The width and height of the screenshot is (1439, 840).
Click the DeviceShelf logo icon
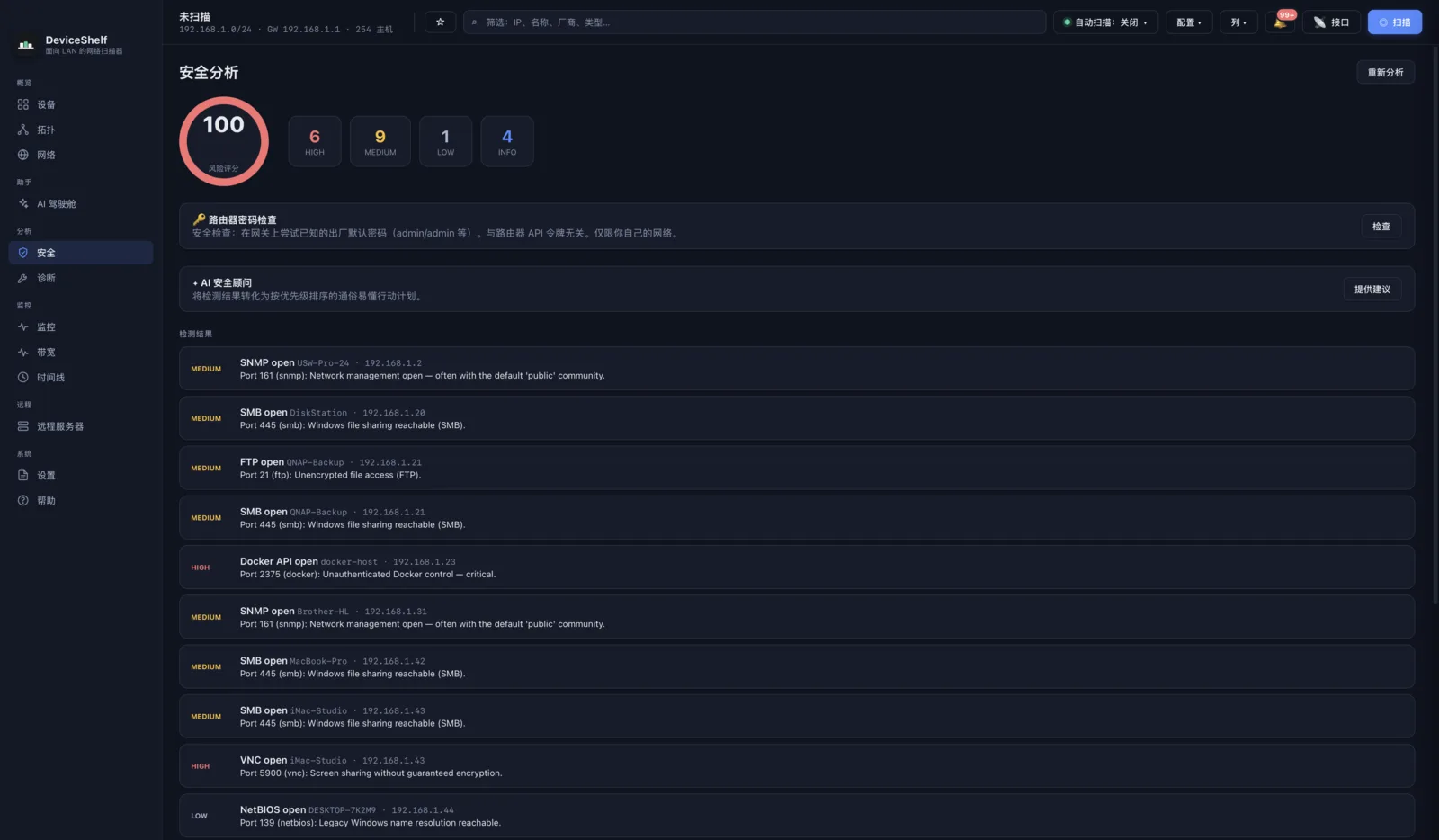[26, 44]
